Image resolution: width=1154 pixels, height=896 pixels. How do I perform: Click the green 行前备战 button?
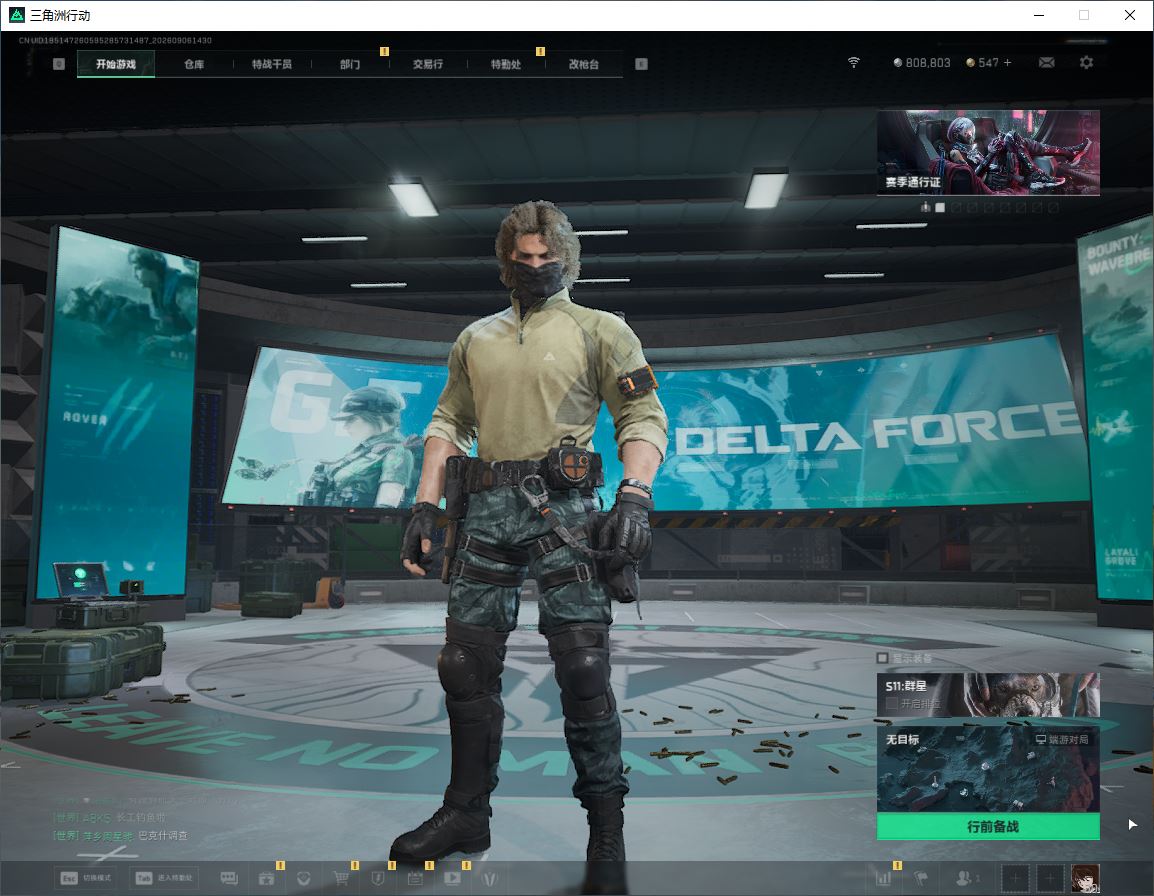click(x=988, y=827)
